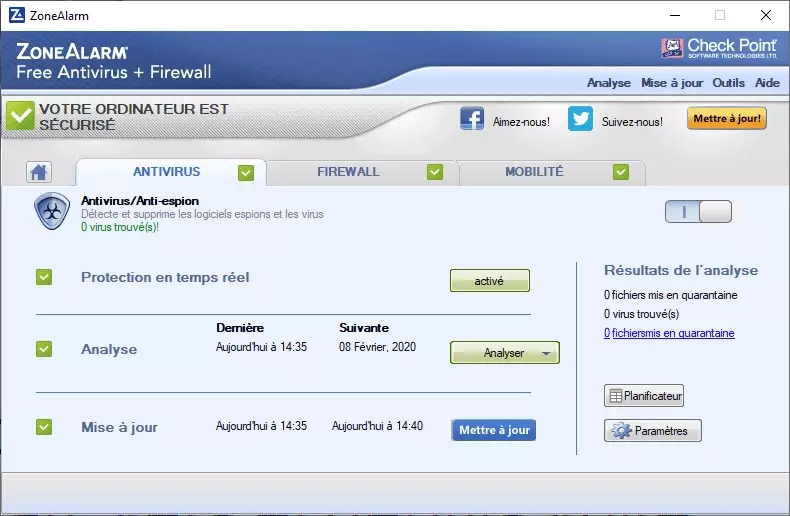Close the ZoneAlarm window
Image resolution: width=790 pixels, height=516 pixels.
pyautogui.click(x=766, y=15)
